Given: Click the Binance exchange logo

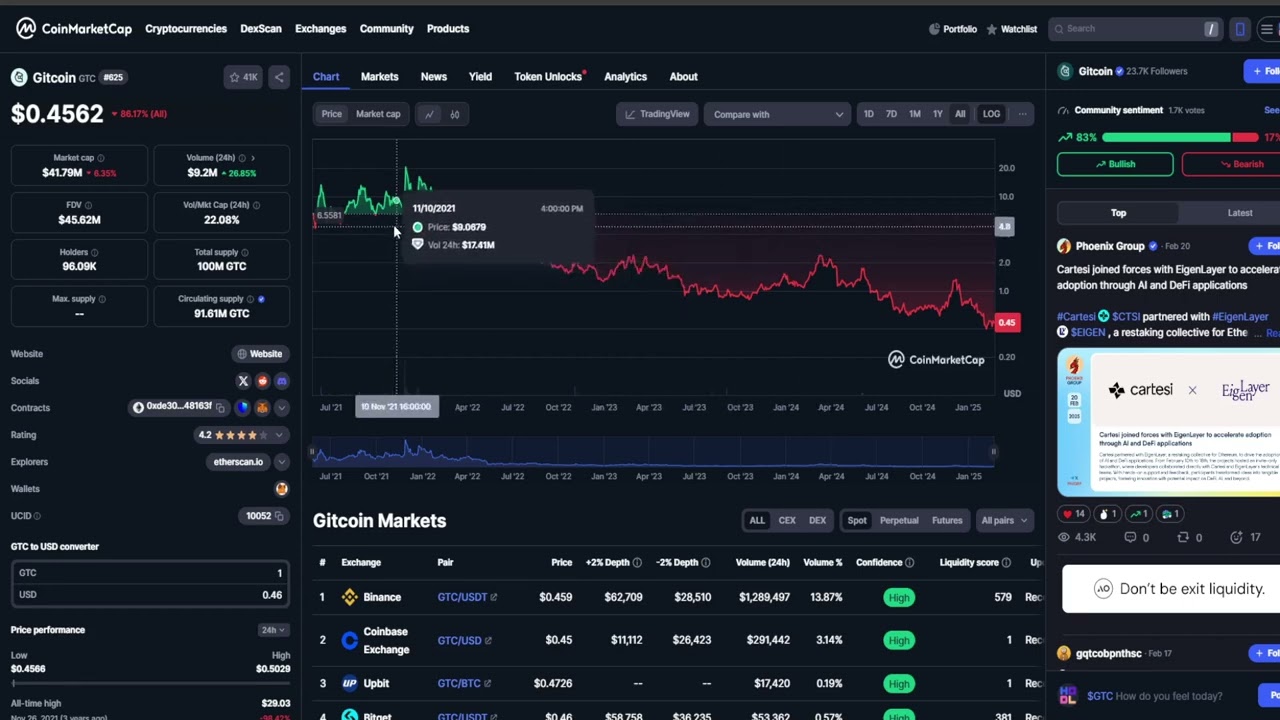Looking at the screenshot, I should pyautogui.click(x=349, y=597).
